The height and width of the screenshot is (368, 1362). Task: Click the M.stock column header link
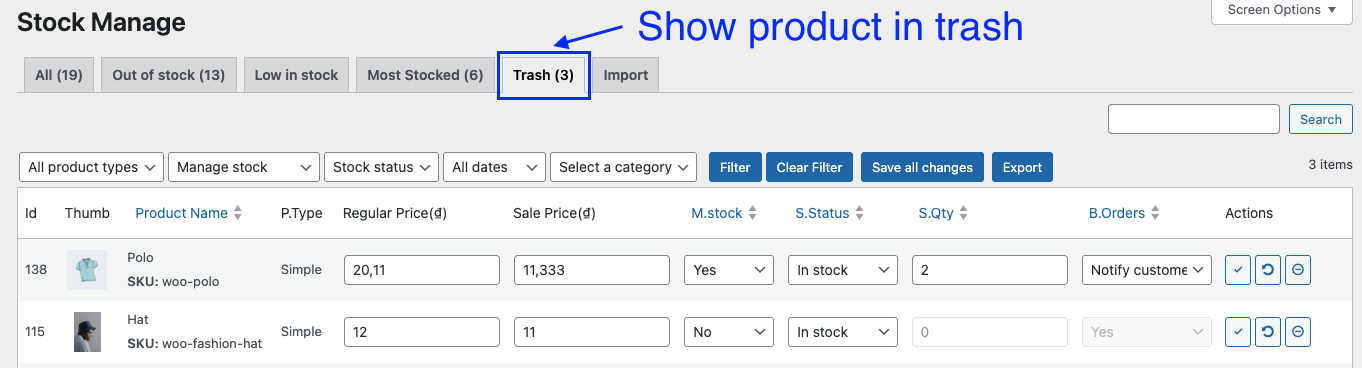[x=717, y=213]
